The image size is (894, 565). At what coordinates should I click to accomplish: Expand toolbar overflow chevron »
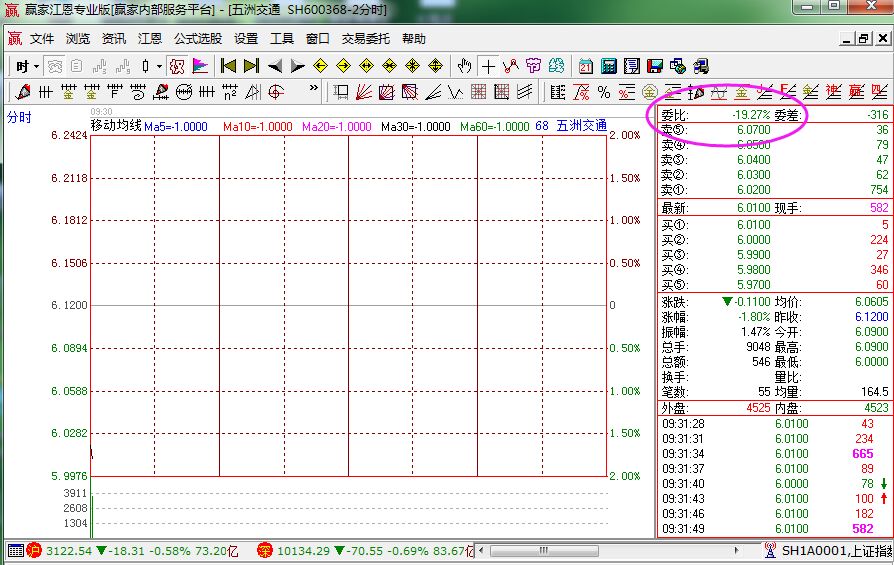point(314,91)
